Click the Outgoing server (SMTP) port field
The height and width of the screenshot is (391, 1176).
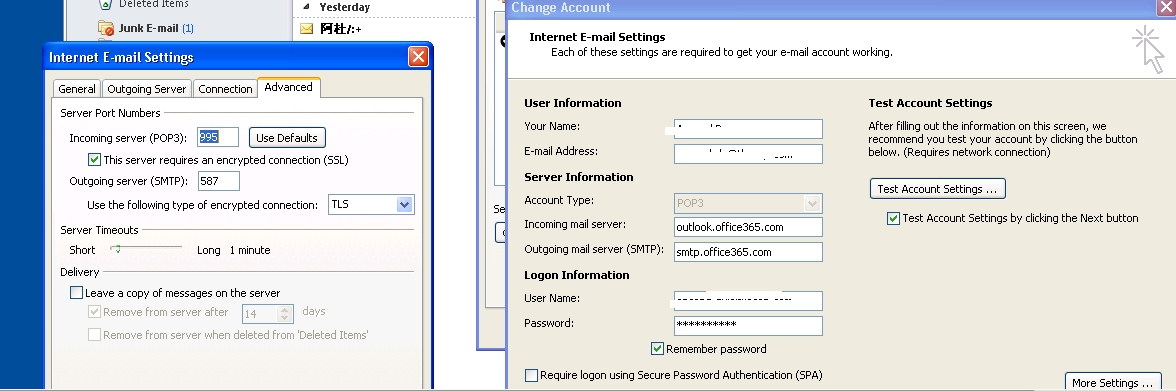coord(218,181)
